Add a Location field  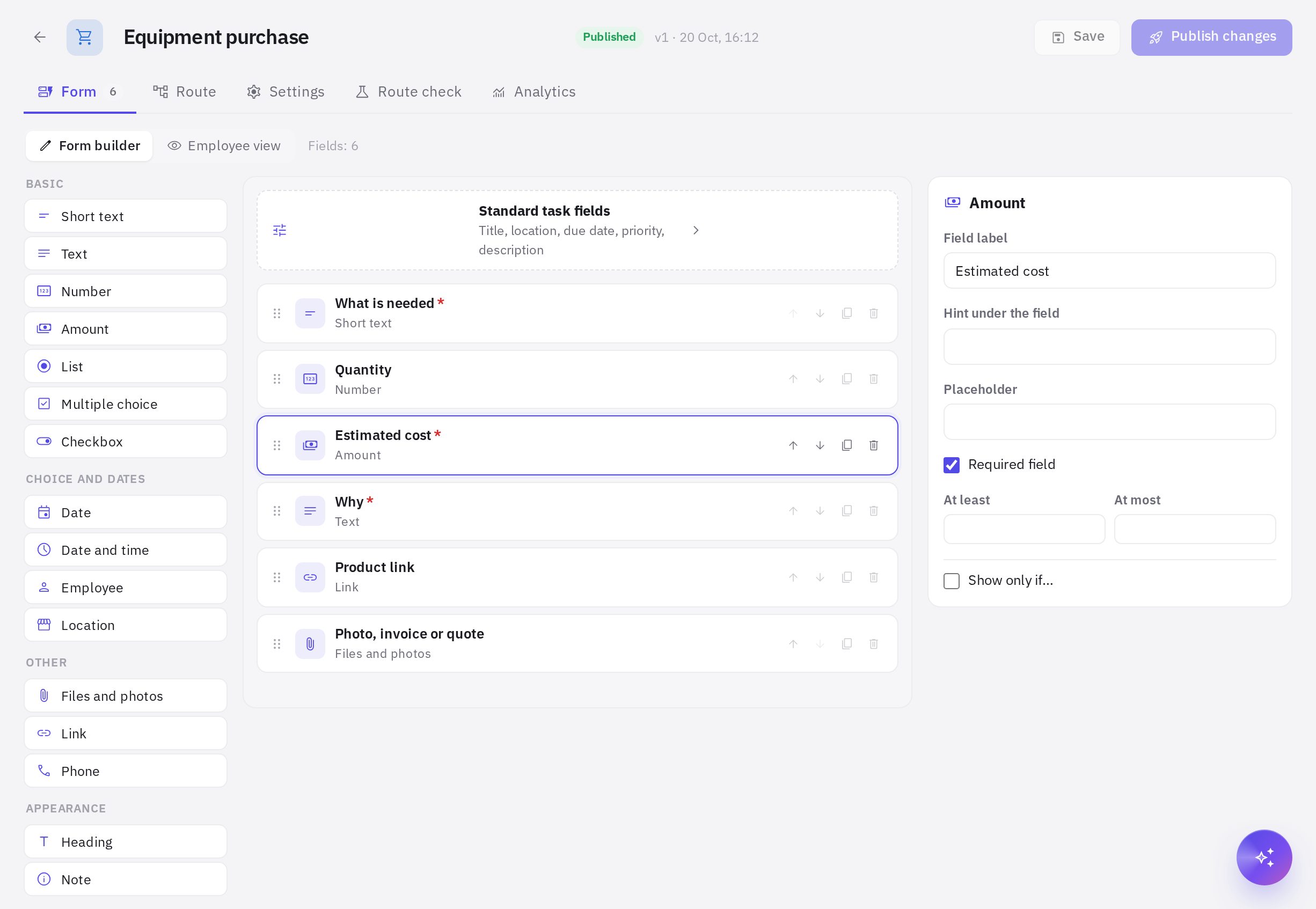click(x=126, y=625)
